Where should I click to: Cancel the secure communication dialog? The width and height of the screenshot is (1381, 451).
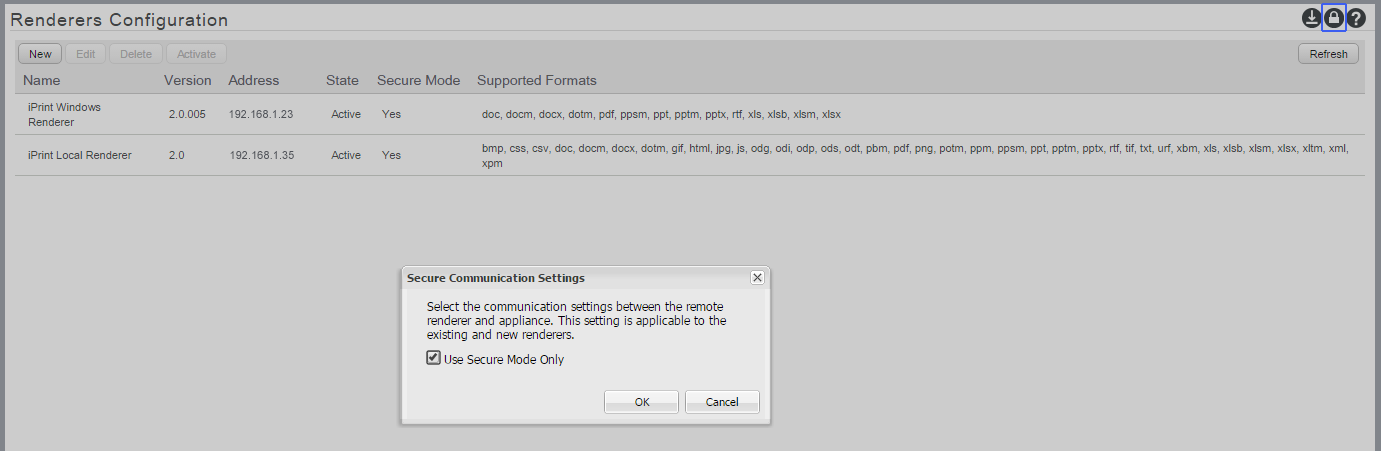click(x=722, y=402)
